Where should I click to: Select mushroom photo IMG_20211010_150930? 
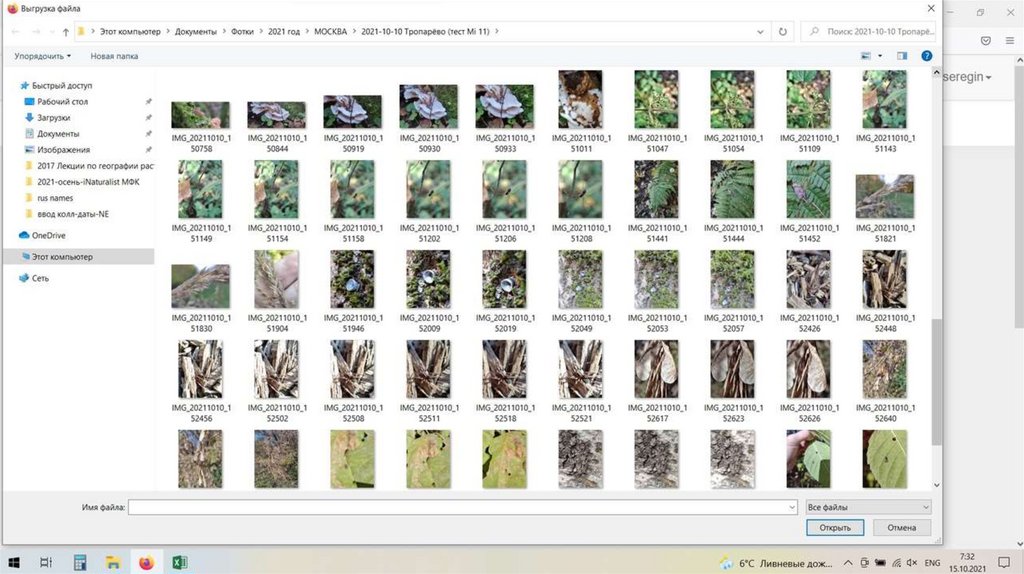click(428, 106)
